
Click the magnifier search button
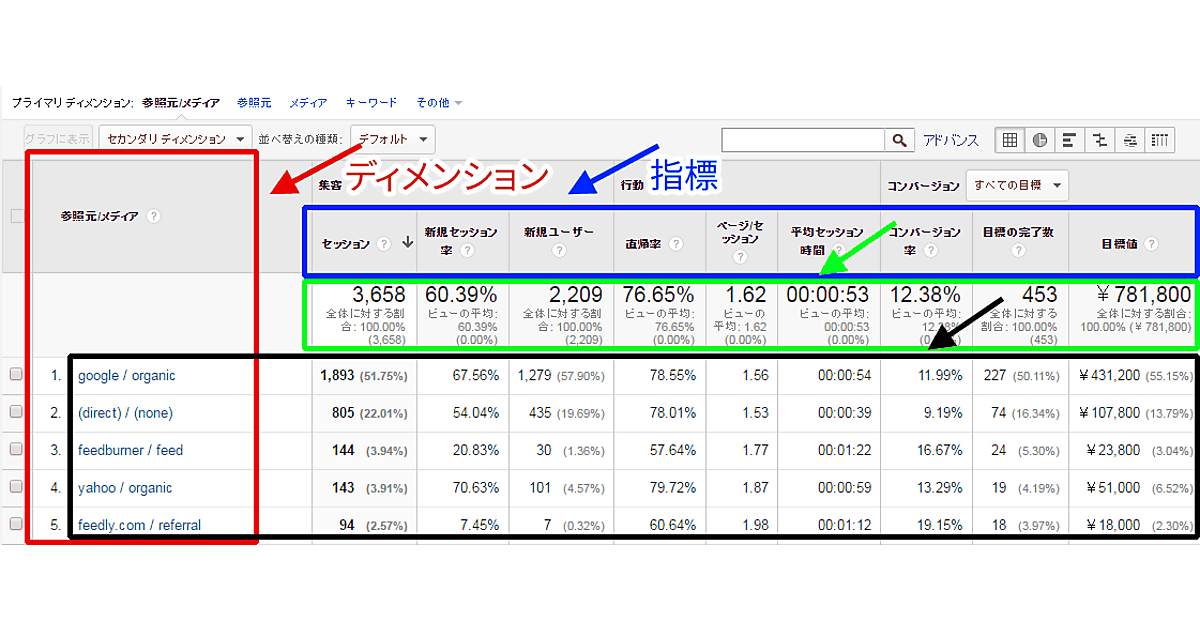pos(900,140)
